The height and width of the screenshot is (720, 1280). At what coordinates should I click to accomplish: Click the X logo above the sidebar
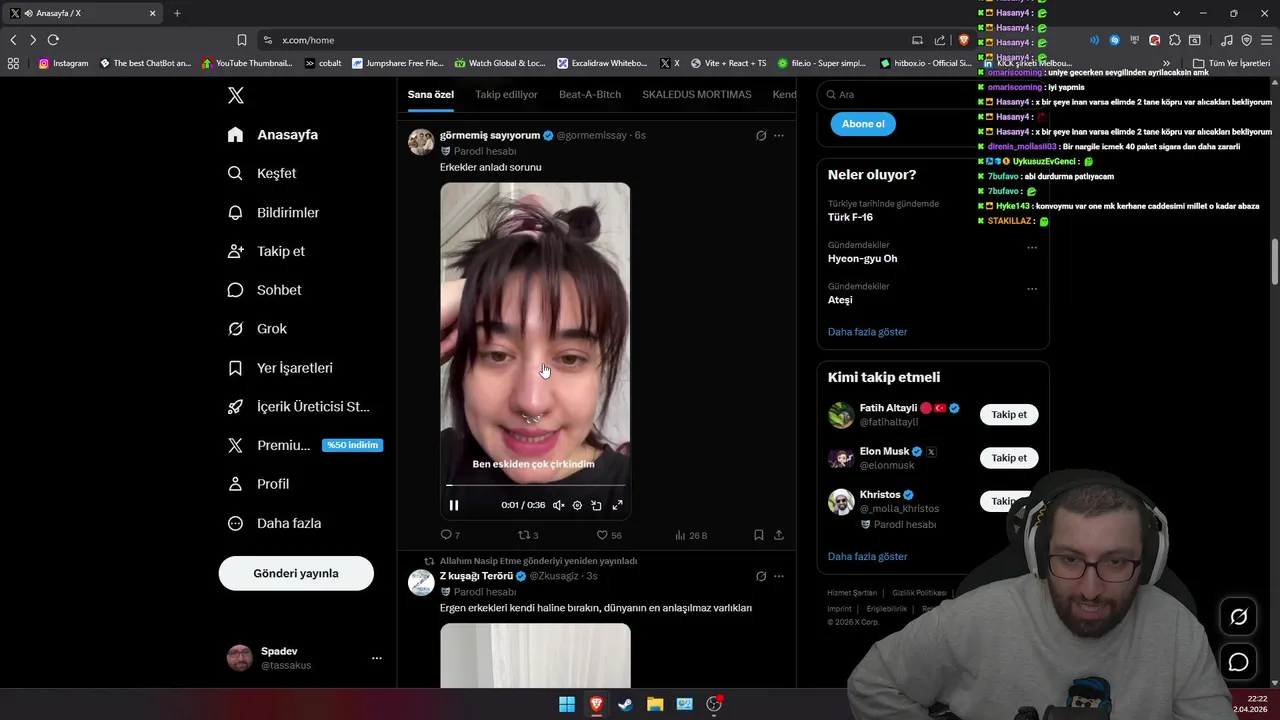click(235, 95)
